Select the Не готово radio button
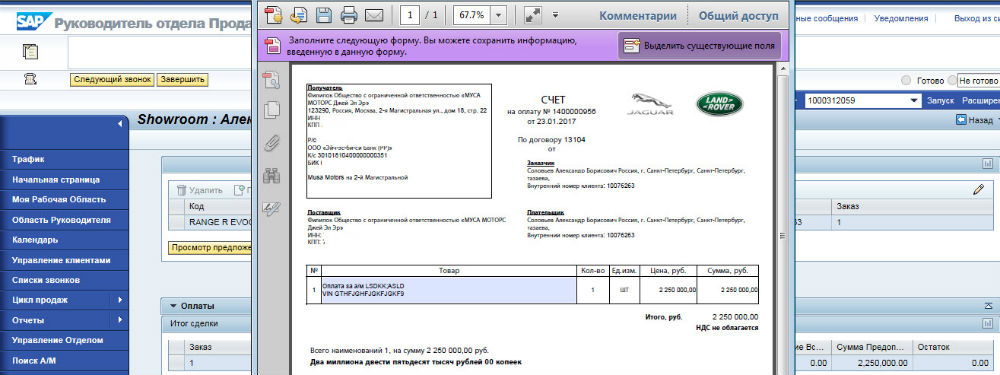 pos(953,81)
